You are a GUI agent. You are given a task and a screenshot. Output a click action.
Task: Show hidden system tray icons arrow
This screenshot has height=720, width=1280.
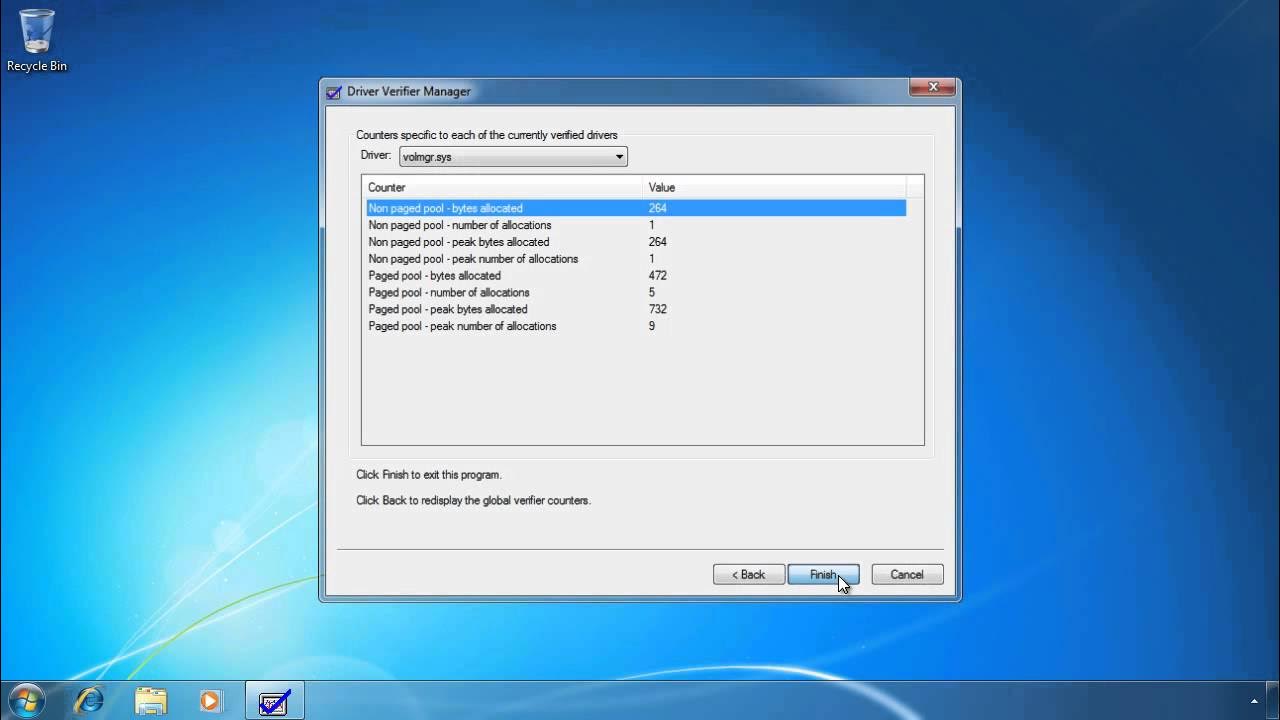click(1255, 701)
